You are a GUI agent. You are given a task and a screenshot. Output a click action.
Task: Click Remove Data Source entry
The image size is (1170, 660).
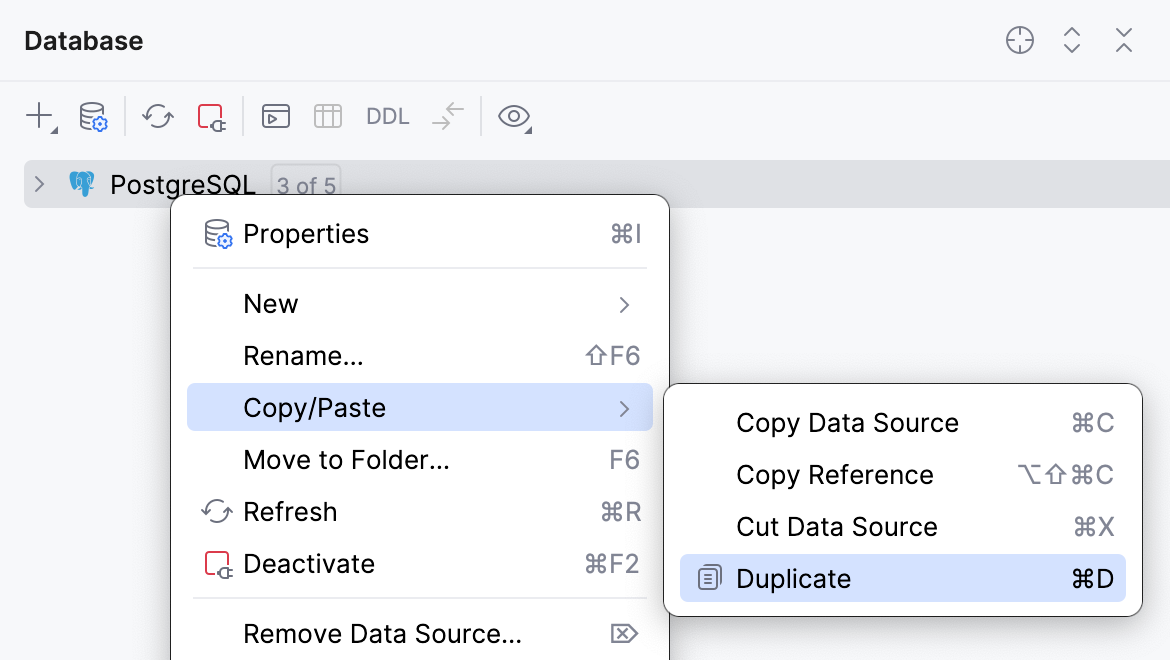[x=381, y=633]
